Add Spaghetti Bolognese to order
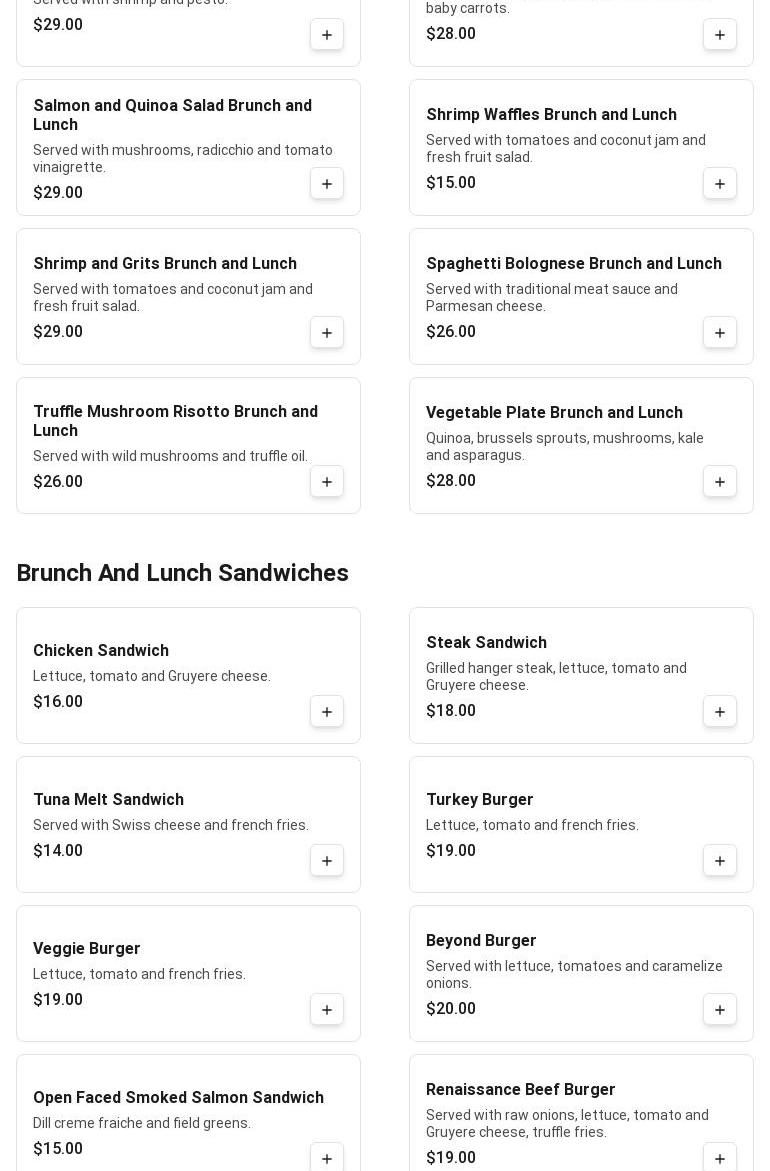 click(x=720, y=333)
